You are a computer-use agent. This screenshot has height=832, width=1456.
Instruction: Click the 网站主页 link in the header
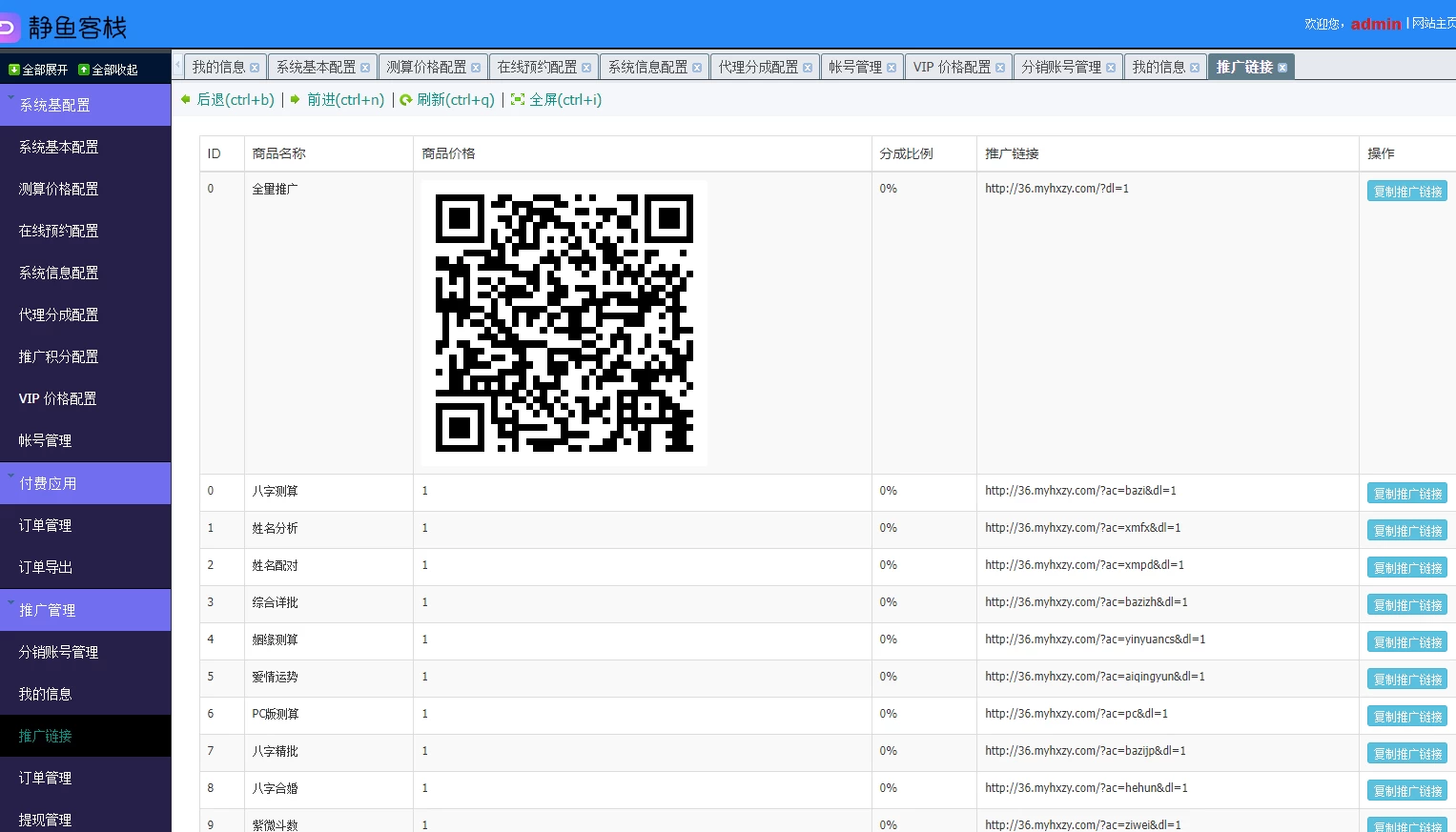1433,23
